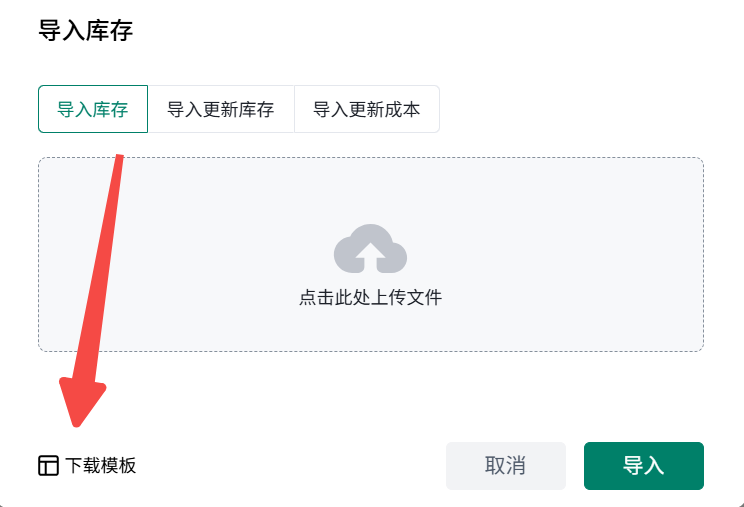Download the template via 下载模板 link
The height and width of the screenshot is (507, 744).
tap(100, 465)
